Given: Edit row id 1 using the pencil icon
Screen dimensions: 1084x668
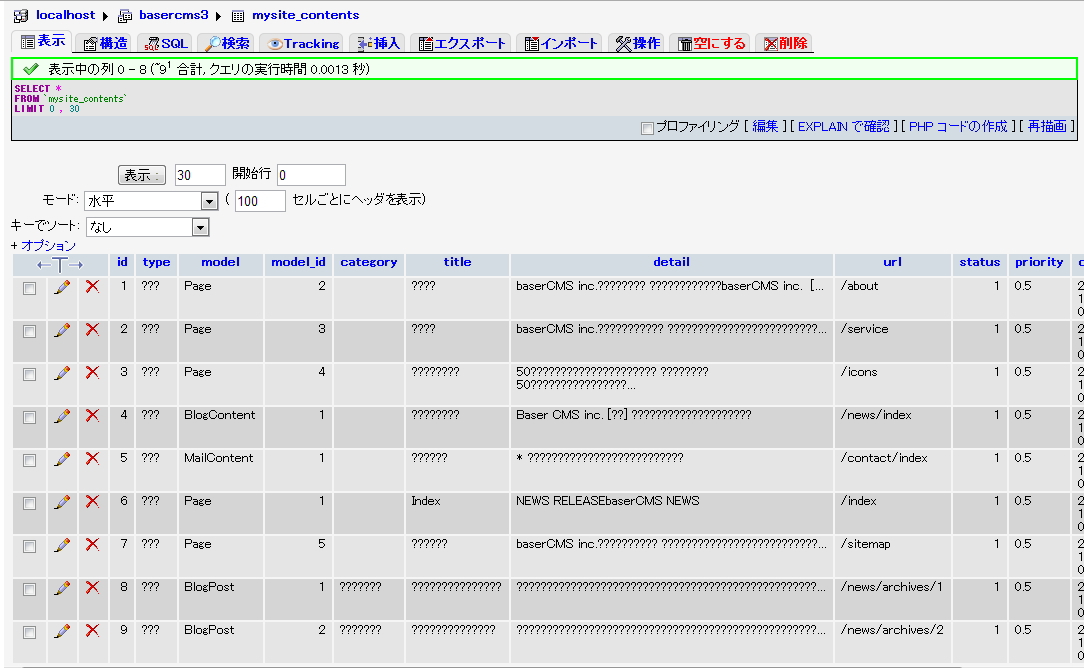Looking at the screenshot, I should tap(63, 286).
